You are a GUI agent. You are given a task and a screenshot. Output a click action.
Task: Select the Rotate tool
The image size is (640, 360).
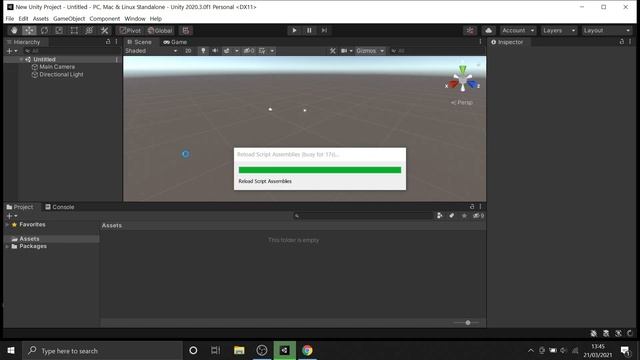(x=44, y=31)
